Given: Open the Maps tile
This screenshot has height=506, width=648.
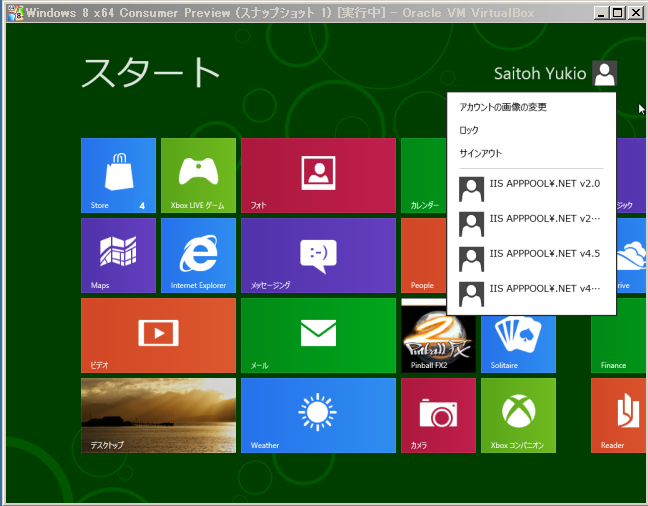Looking at the screenshot, I should point(118,255).
